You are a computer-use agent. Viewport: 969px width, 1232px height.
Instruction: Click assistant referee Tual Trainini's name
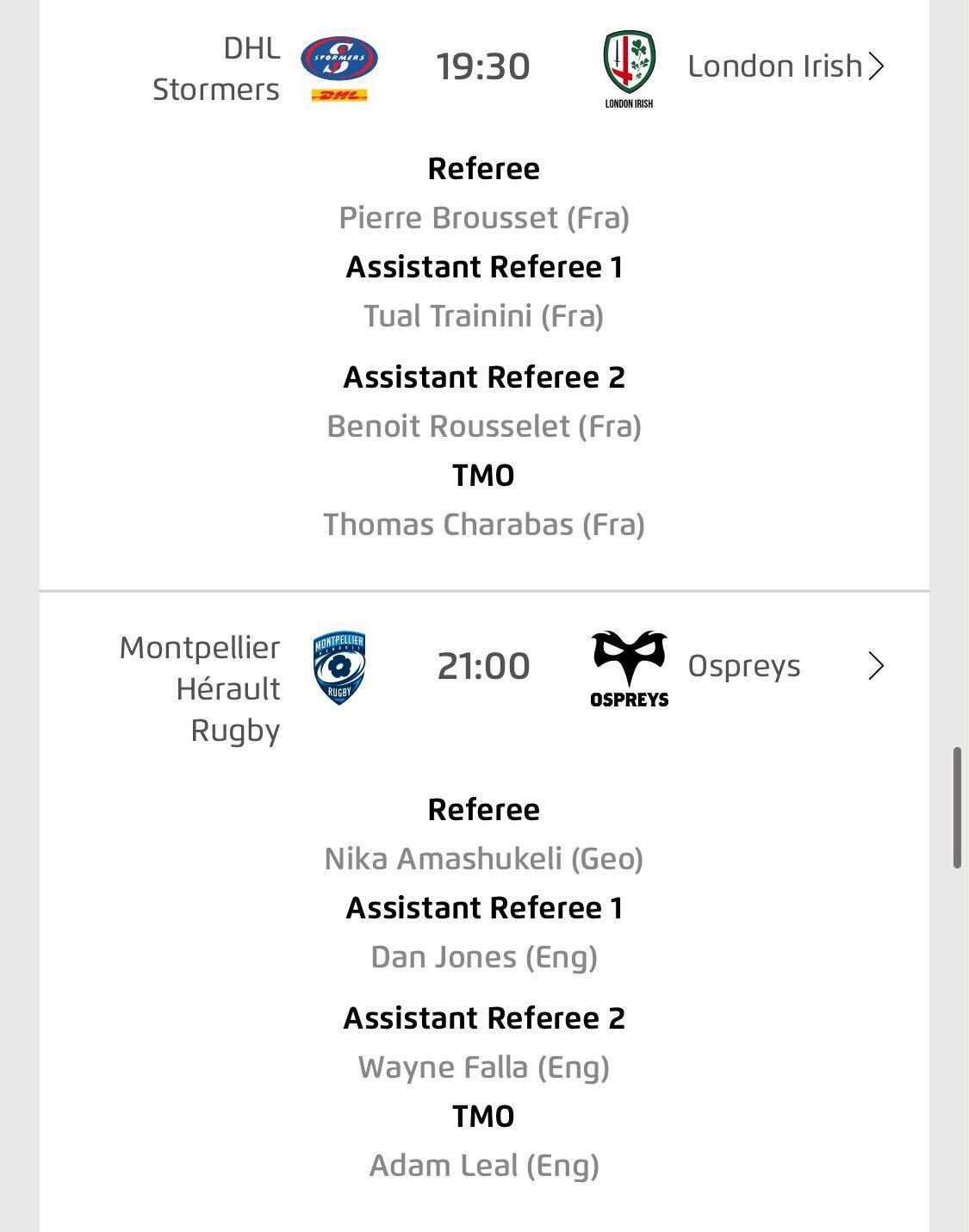click(x=484, y=316)
